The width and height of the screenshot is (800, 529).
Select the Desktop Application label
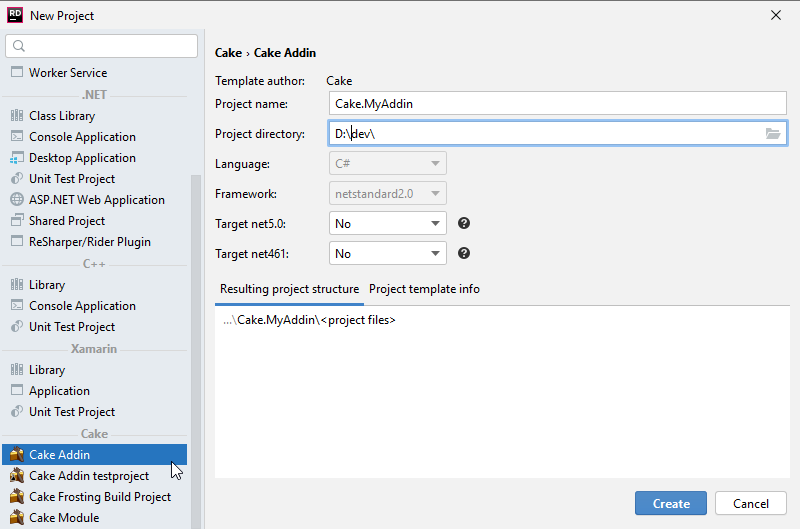coord(82,158)
